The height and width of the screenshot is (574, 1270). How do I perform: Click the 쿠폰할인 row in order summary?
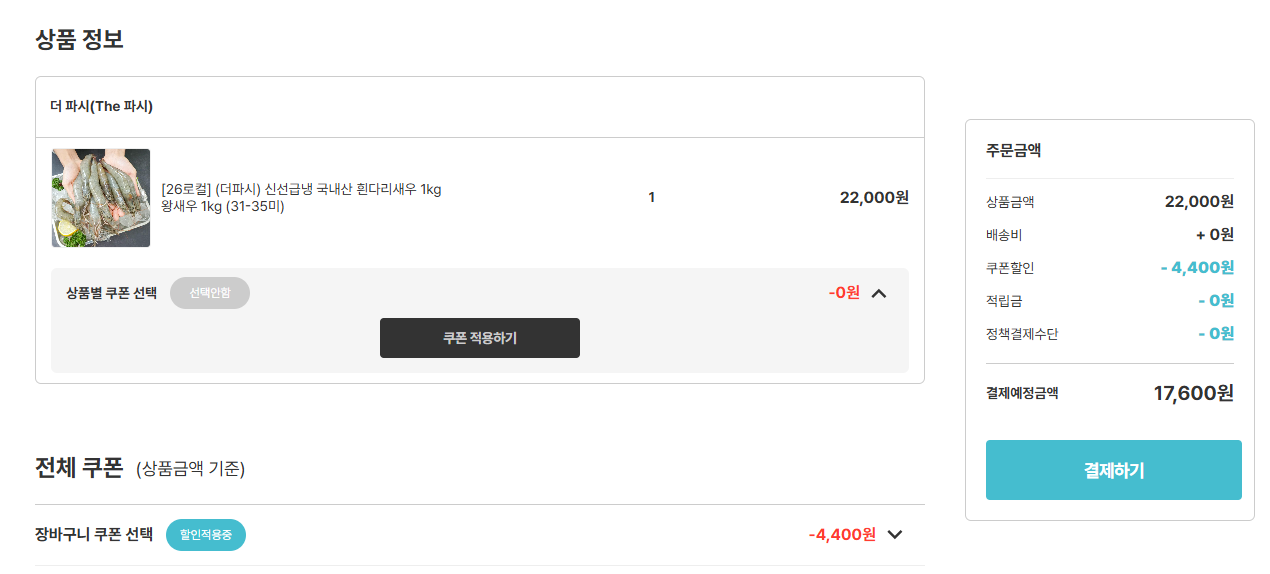[1110, 268]
